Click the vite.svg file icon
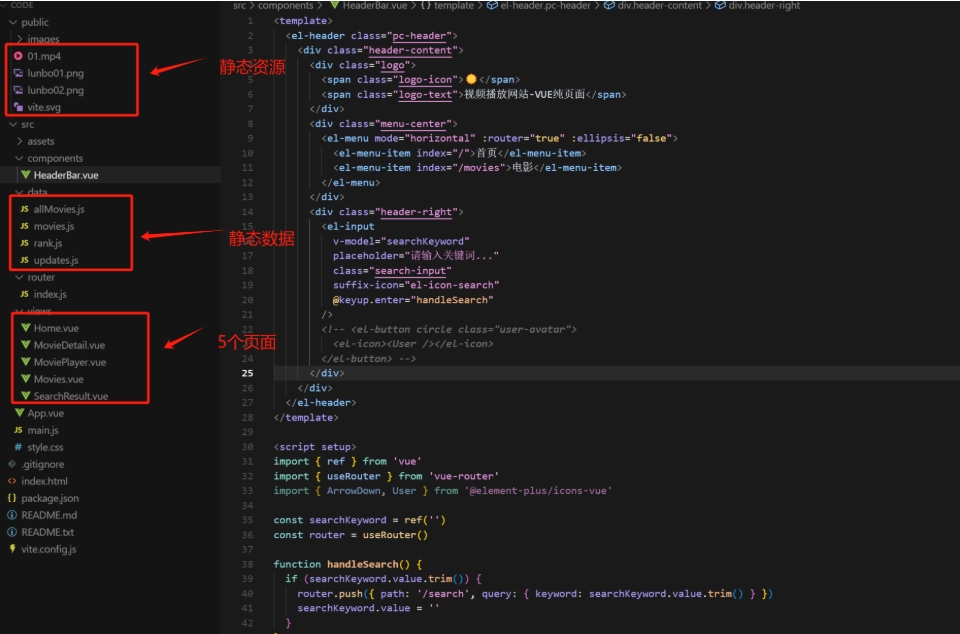Screen dimensions: 960x634 click(19, 107)
